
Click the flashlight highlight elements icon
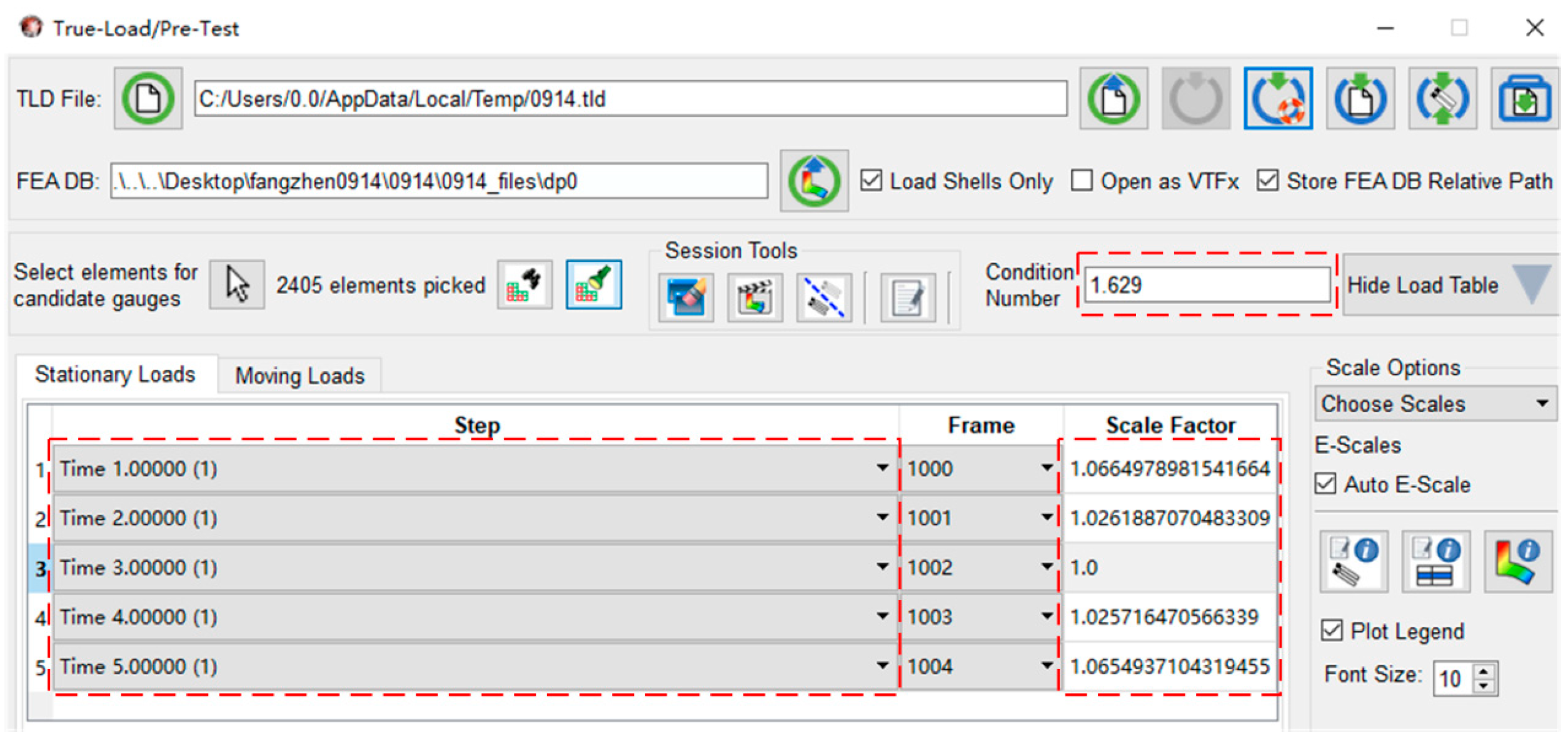point(593,285)
